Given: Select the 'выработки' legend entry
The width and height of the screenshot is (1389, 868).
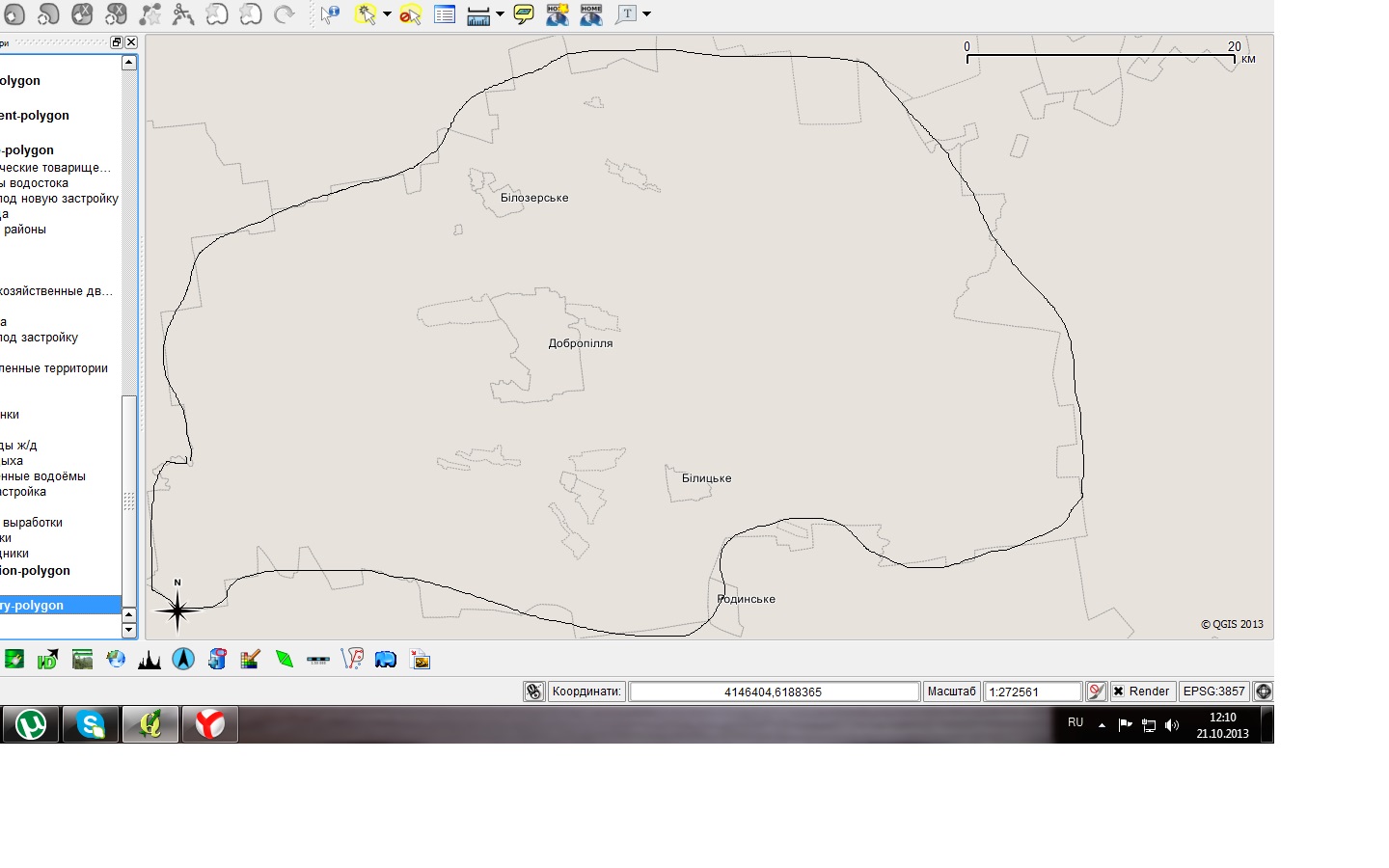Looking at the screenshot, I should 33,523.
